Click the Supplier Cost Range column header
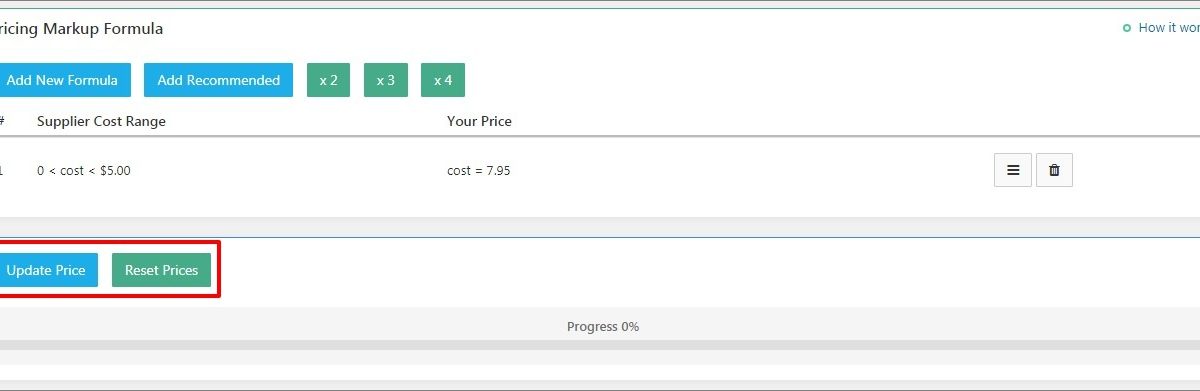Viewport: 1200px width, 391px height. (x=101, y=121)
